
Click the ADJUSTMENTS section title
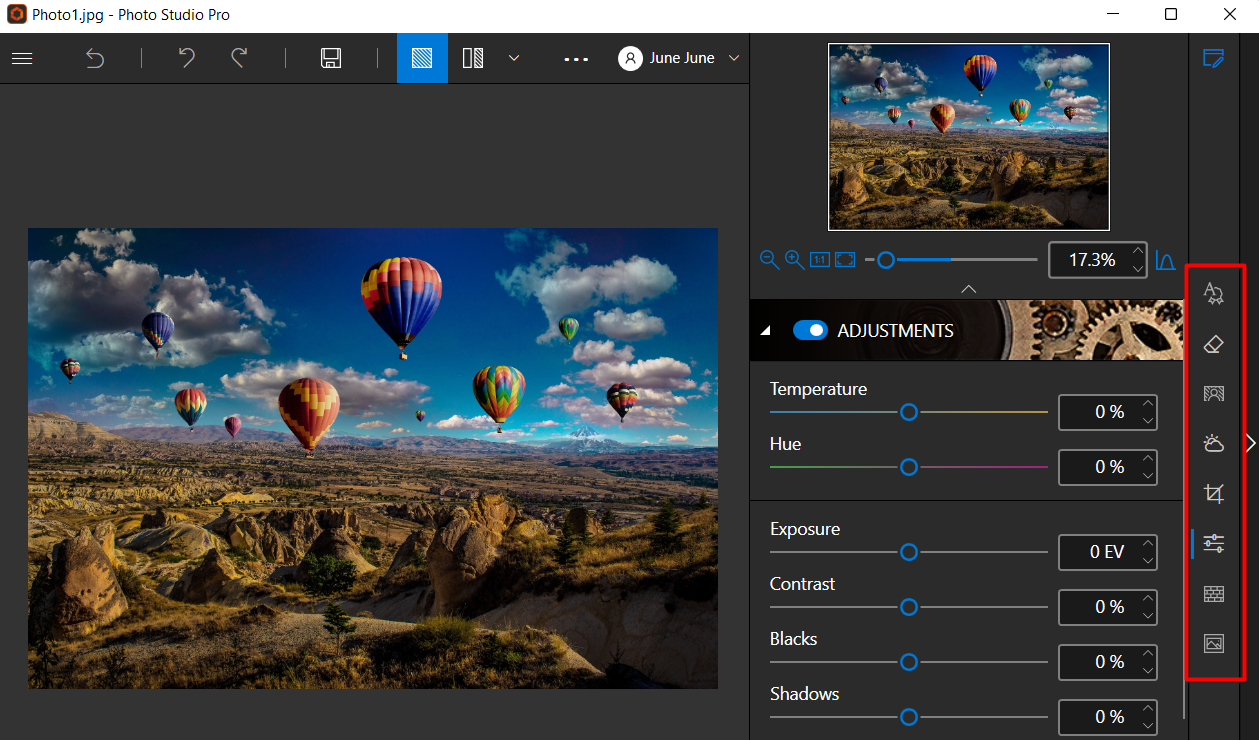[x=896, y=331]
